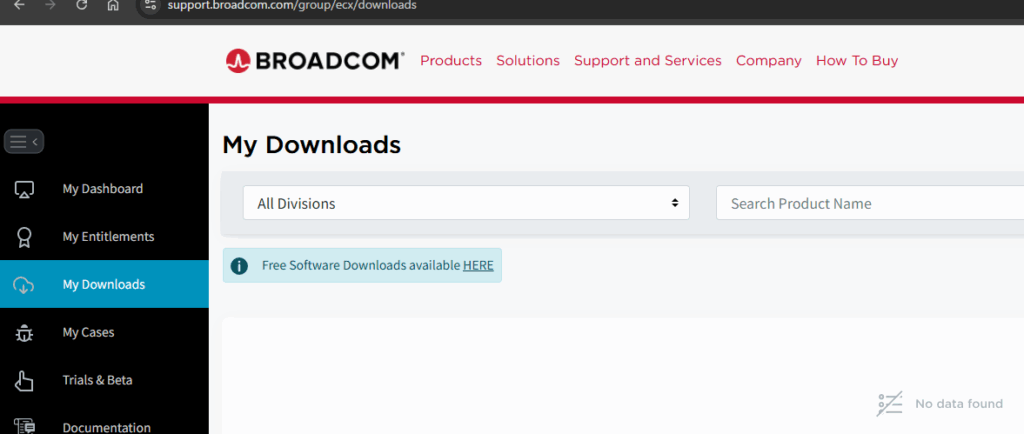The width and height of the screenshot is (1024, 434).
Task: Open the Company menu
Action: 768,61
